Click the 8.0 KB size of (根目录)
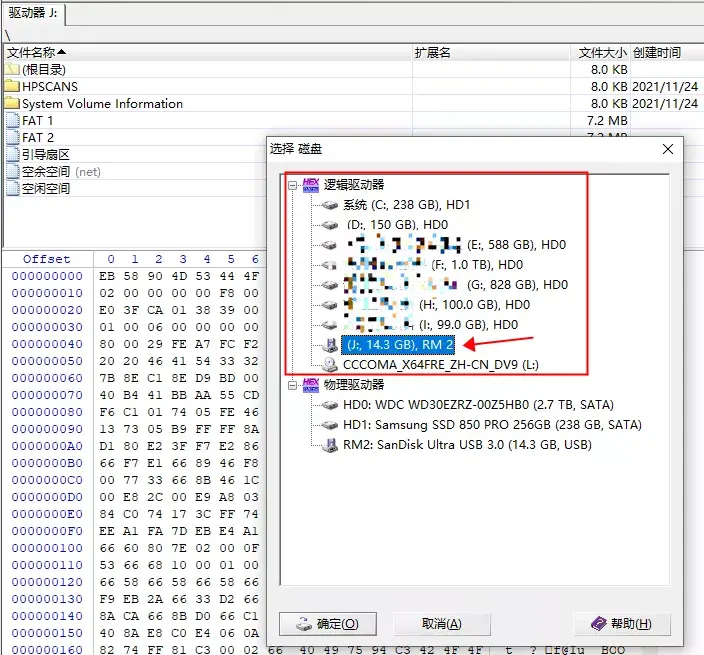 (x=609, y=70)
